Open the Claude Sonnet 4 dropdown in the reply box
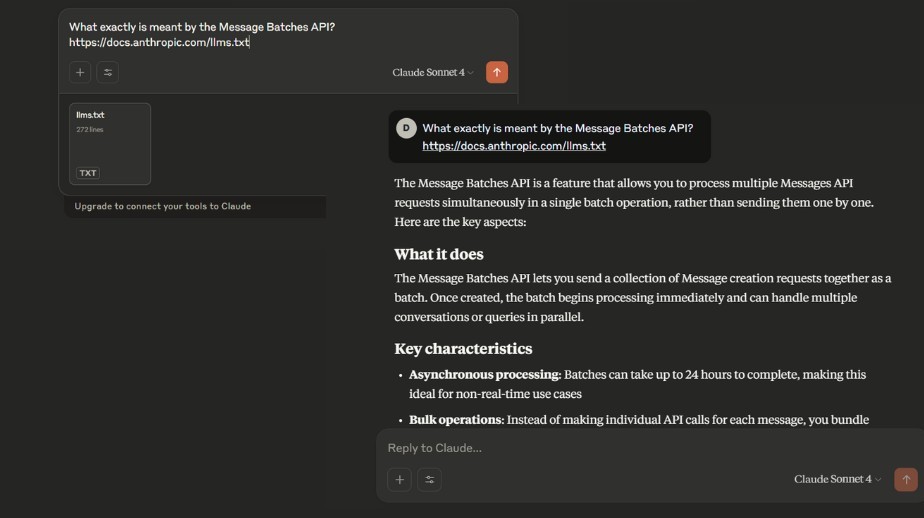924x518 pixels. (x=837, y=479)
